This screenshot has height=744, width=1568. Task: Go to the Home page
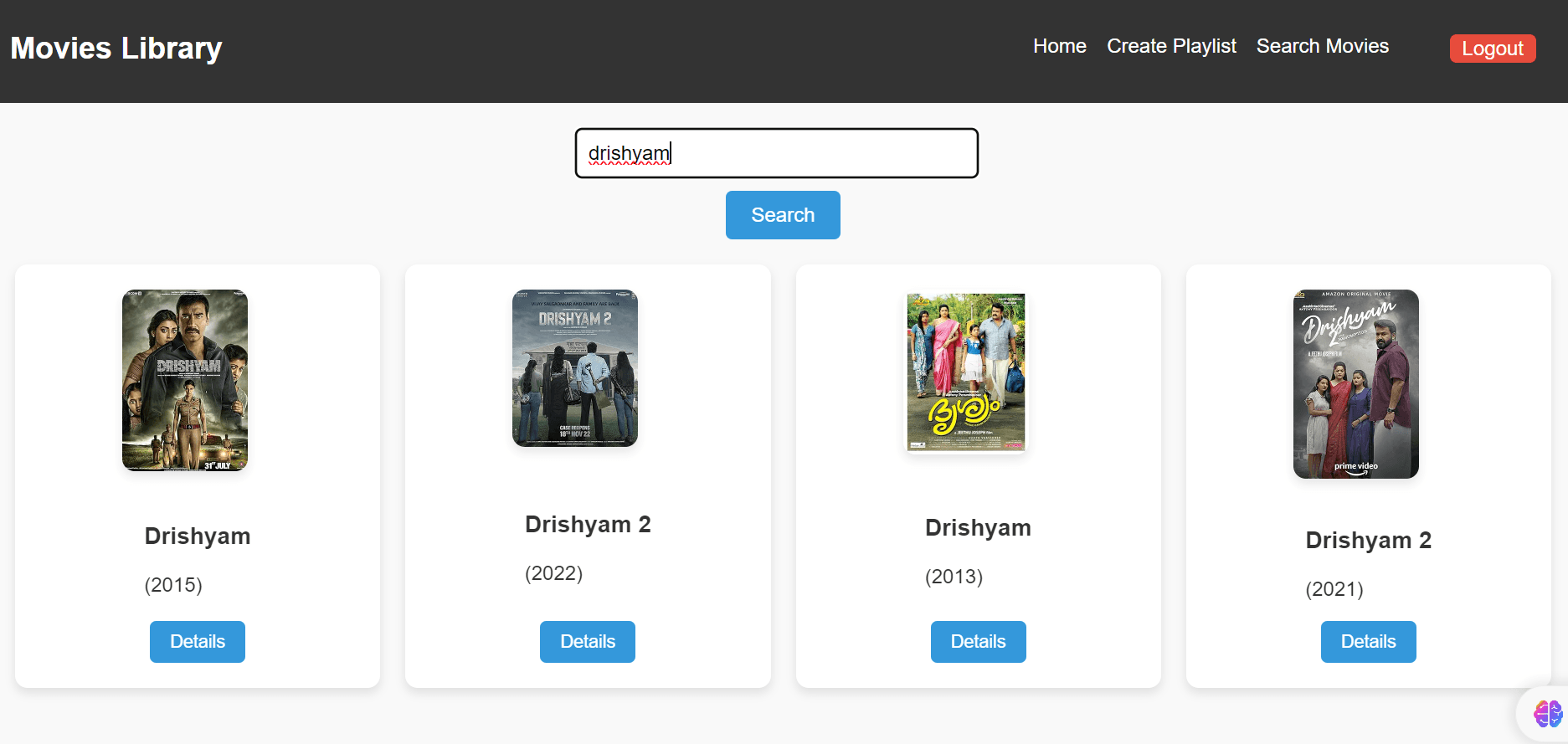[x=1059, y=47]
